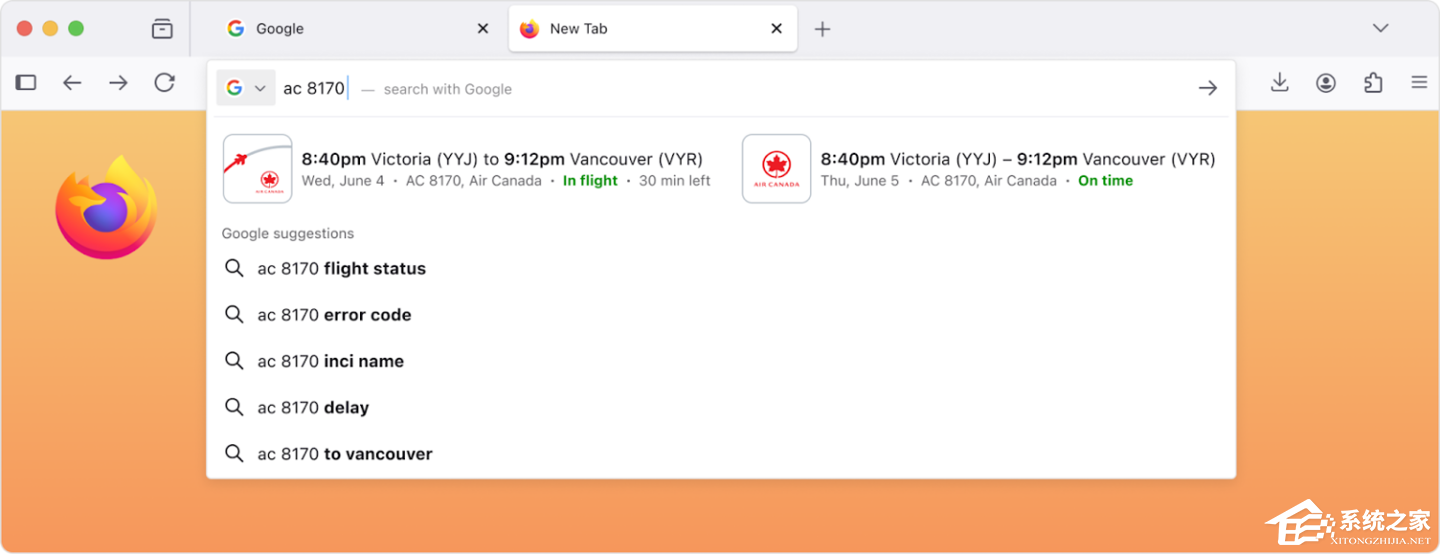
Task: Open the Firefox account menu
Action: click(1326, 83)
